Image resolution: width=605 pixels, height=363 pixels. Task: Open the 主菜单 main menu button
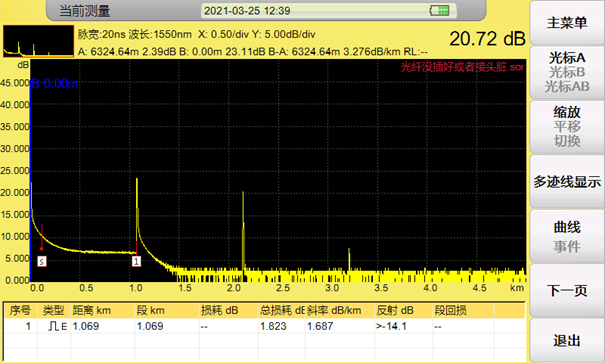point(567,23)
